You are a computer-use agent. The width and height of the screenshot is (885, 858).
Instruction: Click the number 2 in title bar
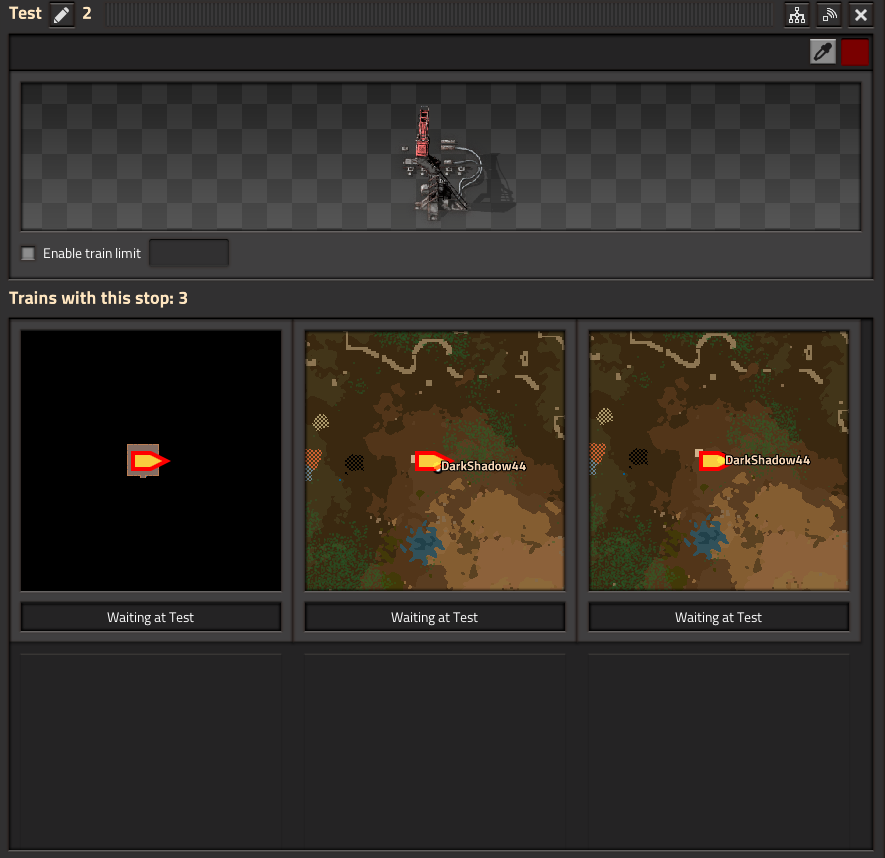tap(87, 14)
